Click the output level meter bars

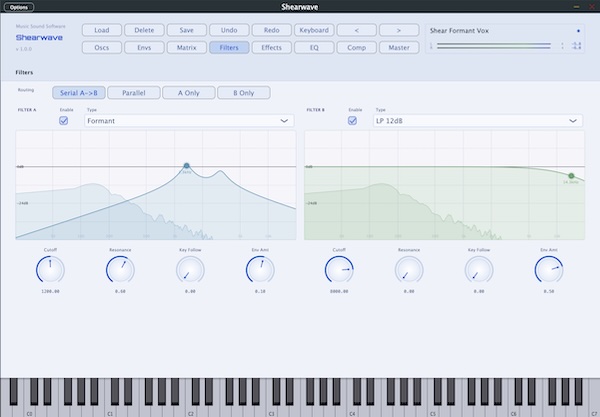pos(494,46)
